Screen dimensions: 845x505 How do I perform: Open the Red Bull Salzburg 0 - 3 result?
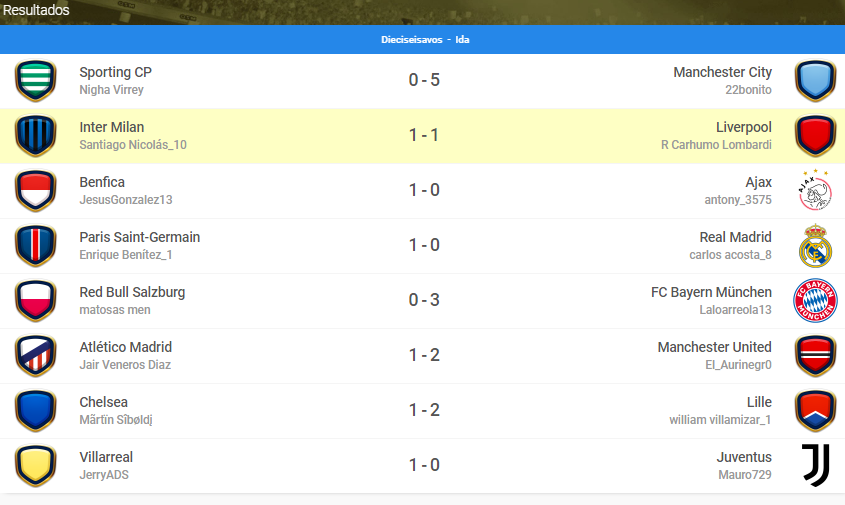[424, 300]
